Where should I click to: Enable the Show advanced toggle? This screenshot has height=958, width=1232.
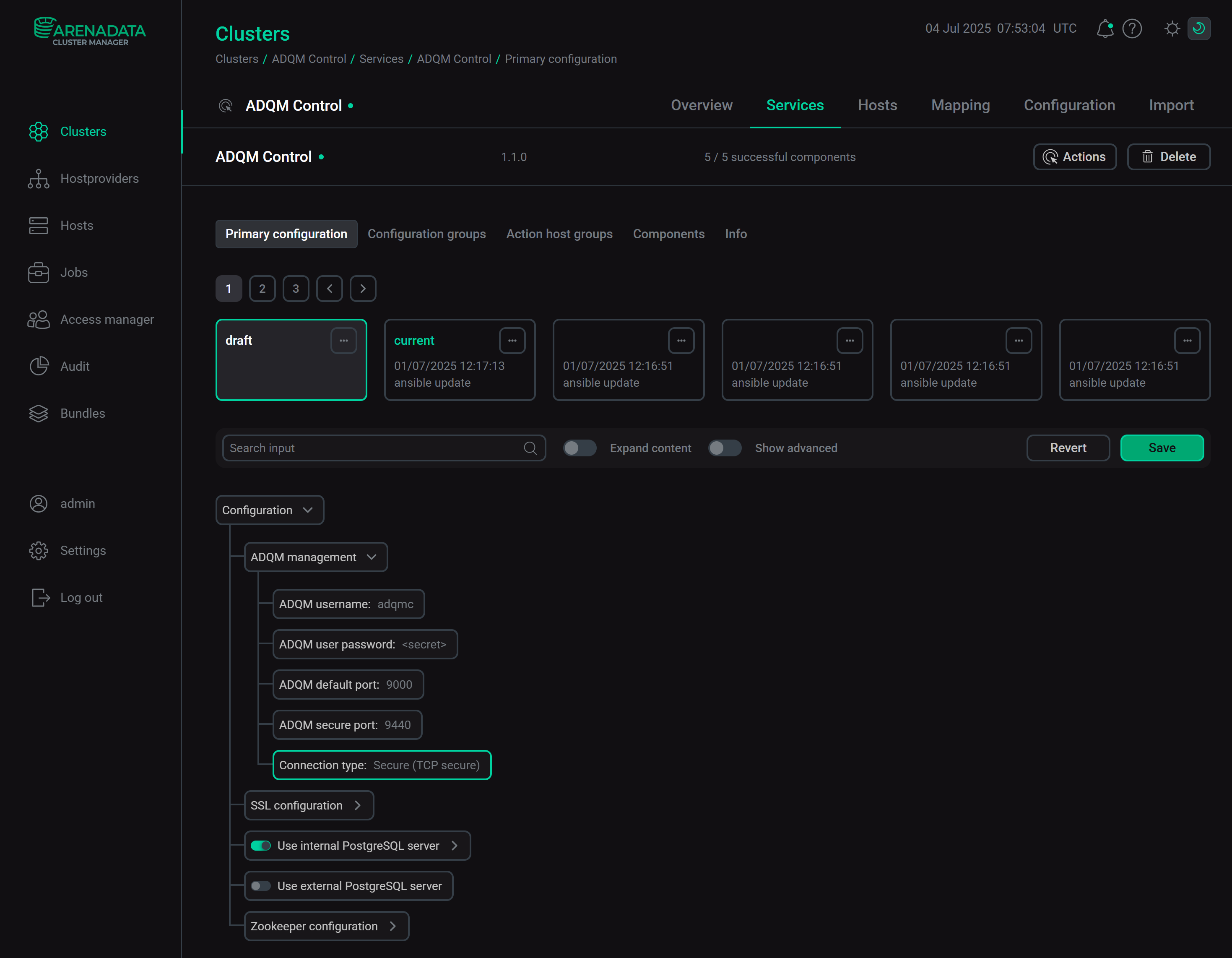click(x=725, y=448)
